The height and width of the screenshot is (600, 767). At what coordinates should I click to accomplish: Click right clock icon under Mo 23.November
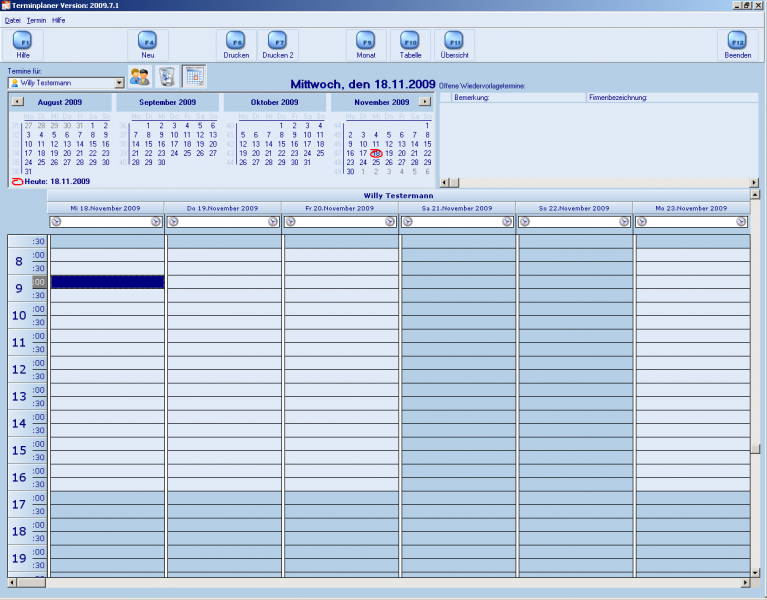pyautogui.click(x=742, y=222)
